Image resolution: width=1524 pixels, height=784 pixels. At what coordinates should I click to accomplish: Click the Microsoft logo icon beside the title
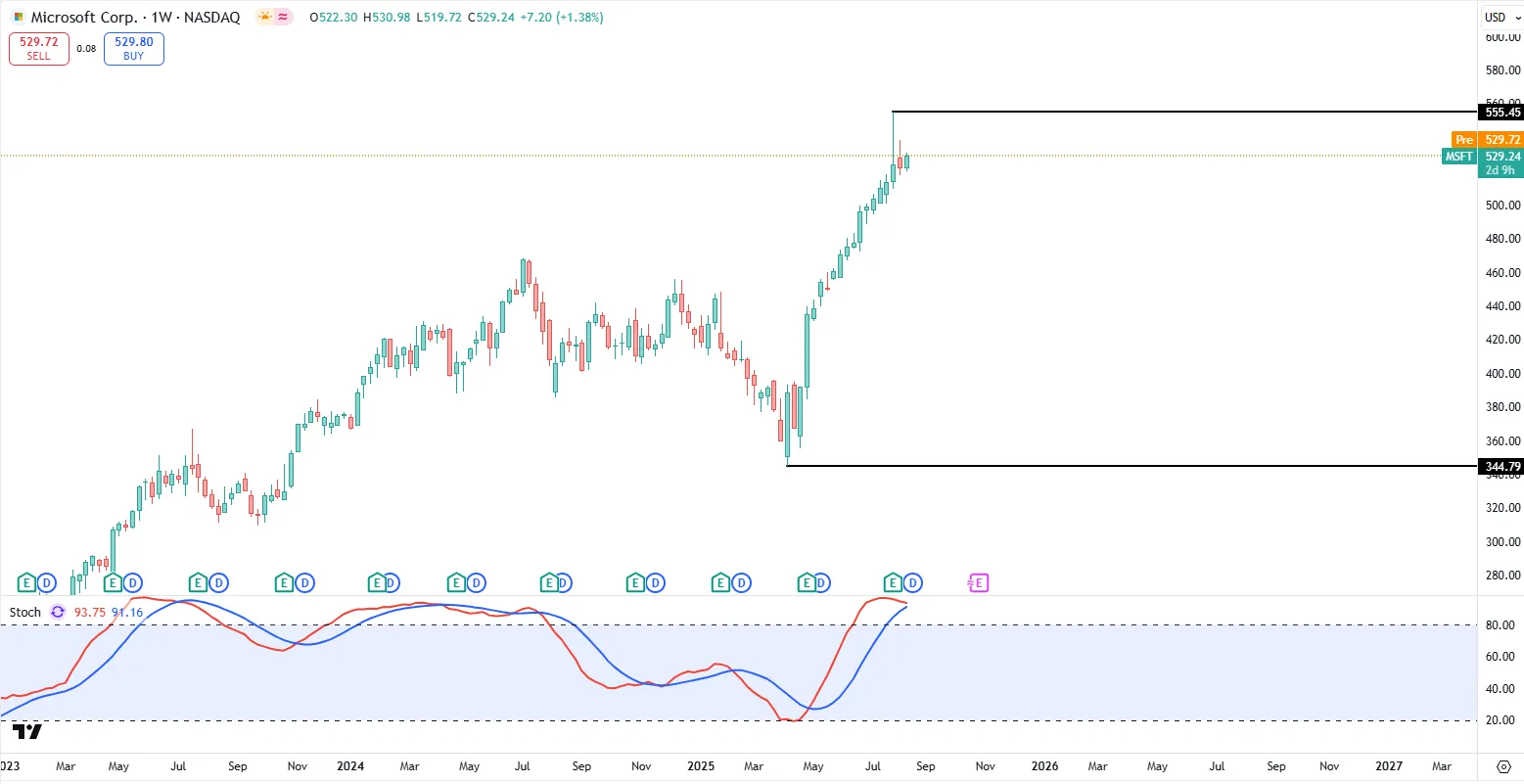pyautogui.click(x=18, y=18)
